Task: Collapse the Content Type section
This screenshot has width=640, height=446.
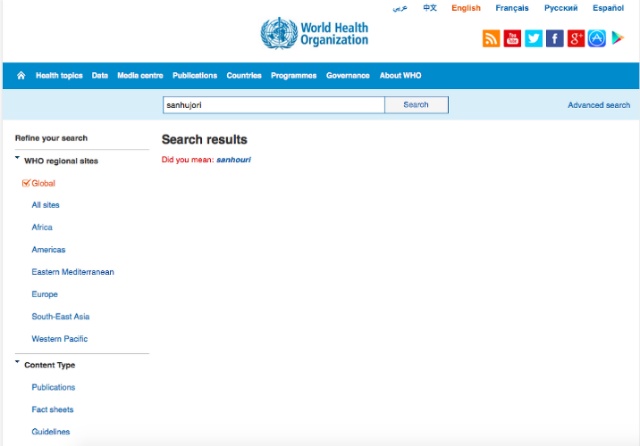Action: (x=18, y=364)
